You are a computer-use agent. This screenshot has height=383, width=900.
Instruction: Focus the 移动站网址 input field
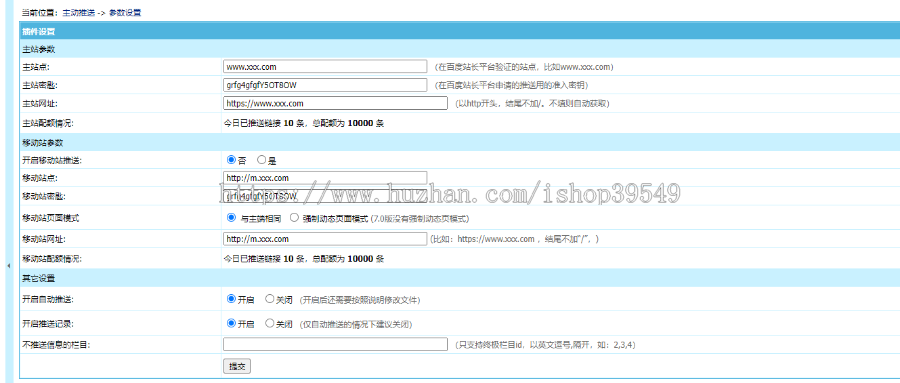pos(325,238)
